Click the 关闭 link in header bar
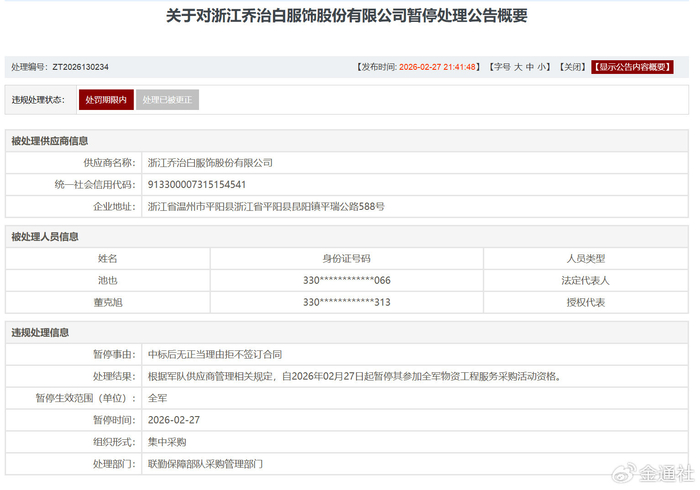 point(572,67)
